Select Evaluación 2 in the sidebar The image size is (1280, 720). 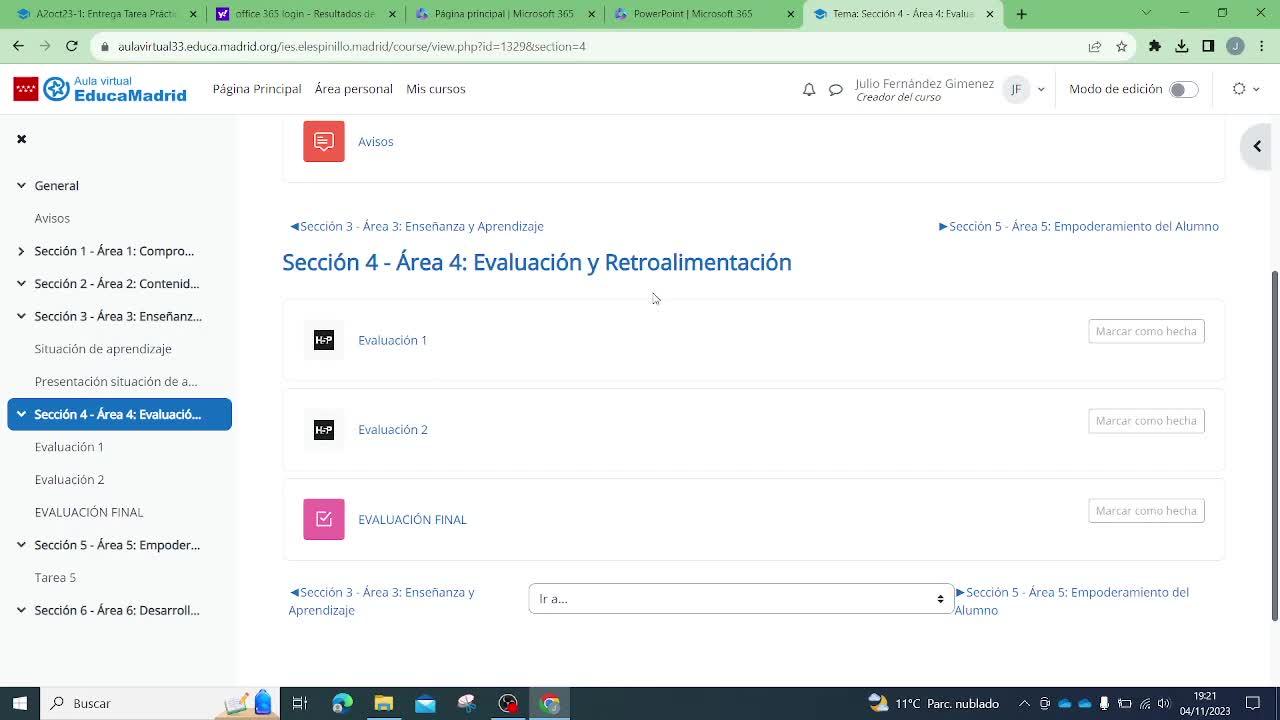tap(69, 479)
